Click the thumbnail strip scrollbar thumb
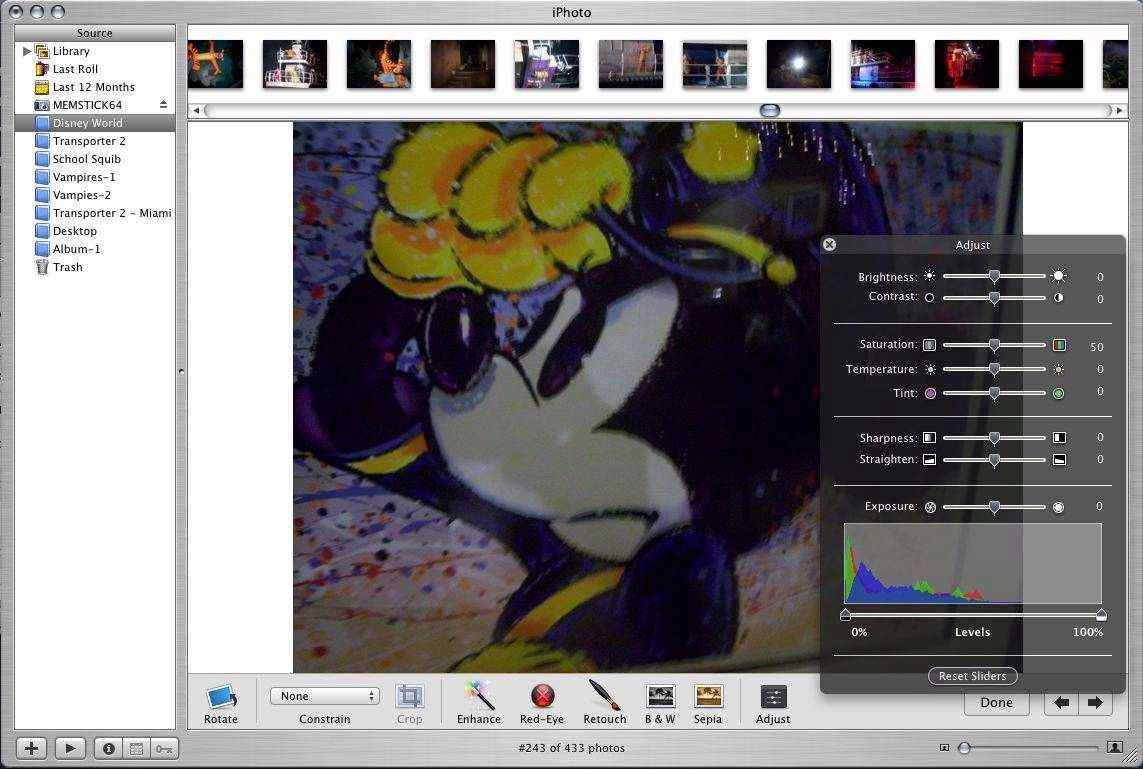The width and height of the screenshot is (1143, 769). click(x=770, y=111)
